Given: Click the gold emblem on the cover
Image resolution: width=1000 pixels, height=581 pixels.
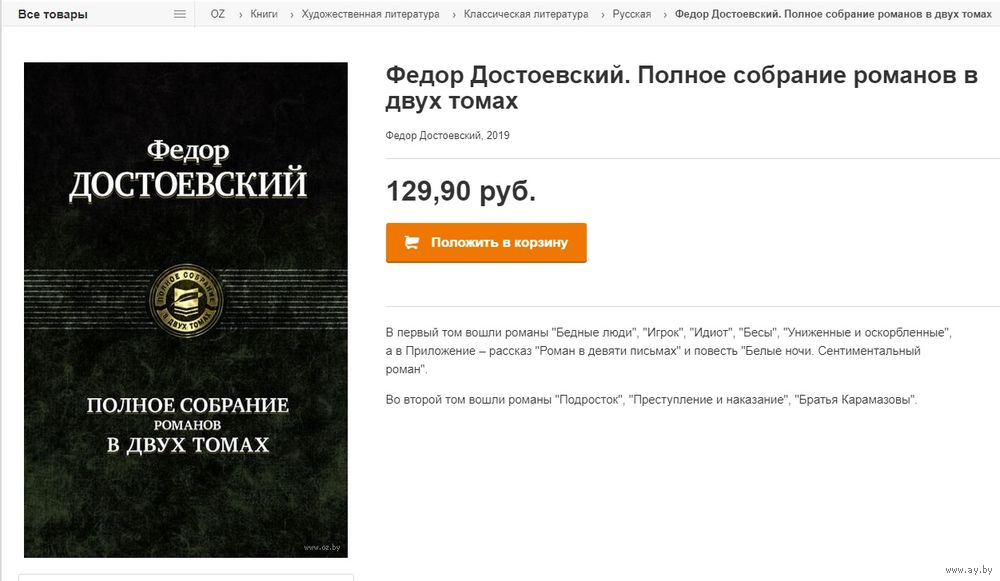Looking at the screenshot, I should (x=186, y=300).
